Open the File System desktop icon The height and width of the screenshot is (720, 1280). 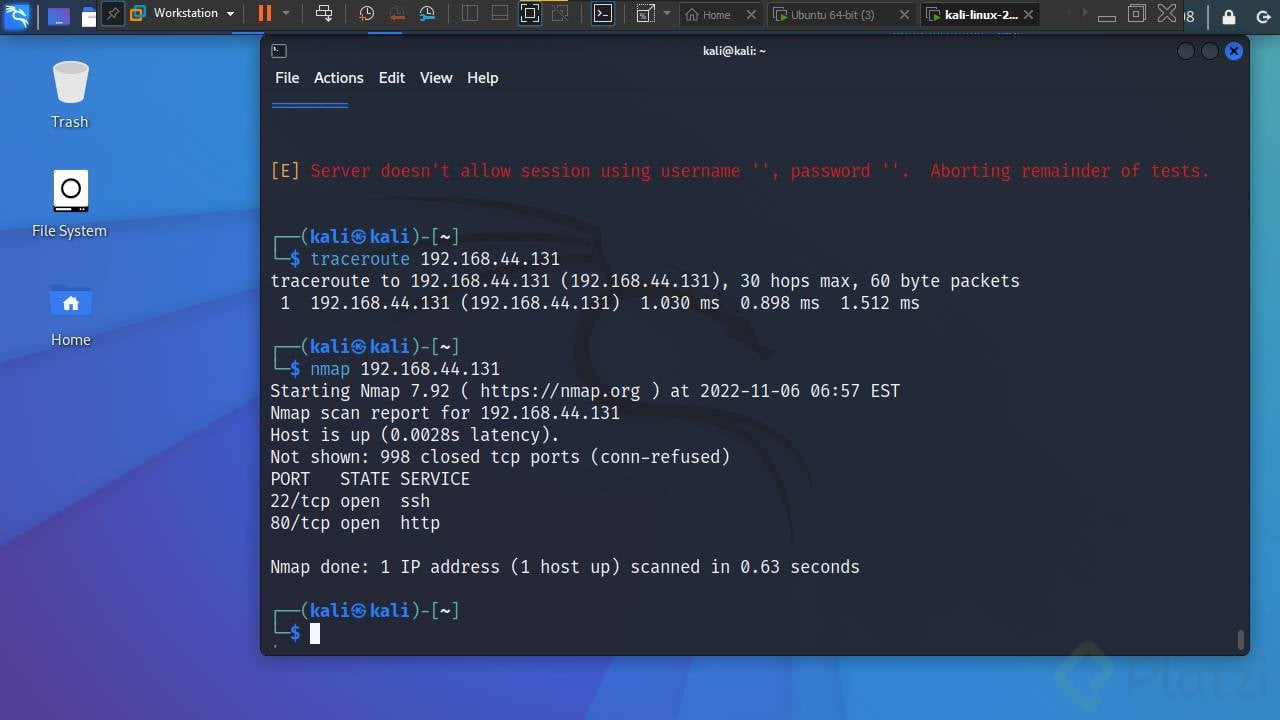(70, 204)
